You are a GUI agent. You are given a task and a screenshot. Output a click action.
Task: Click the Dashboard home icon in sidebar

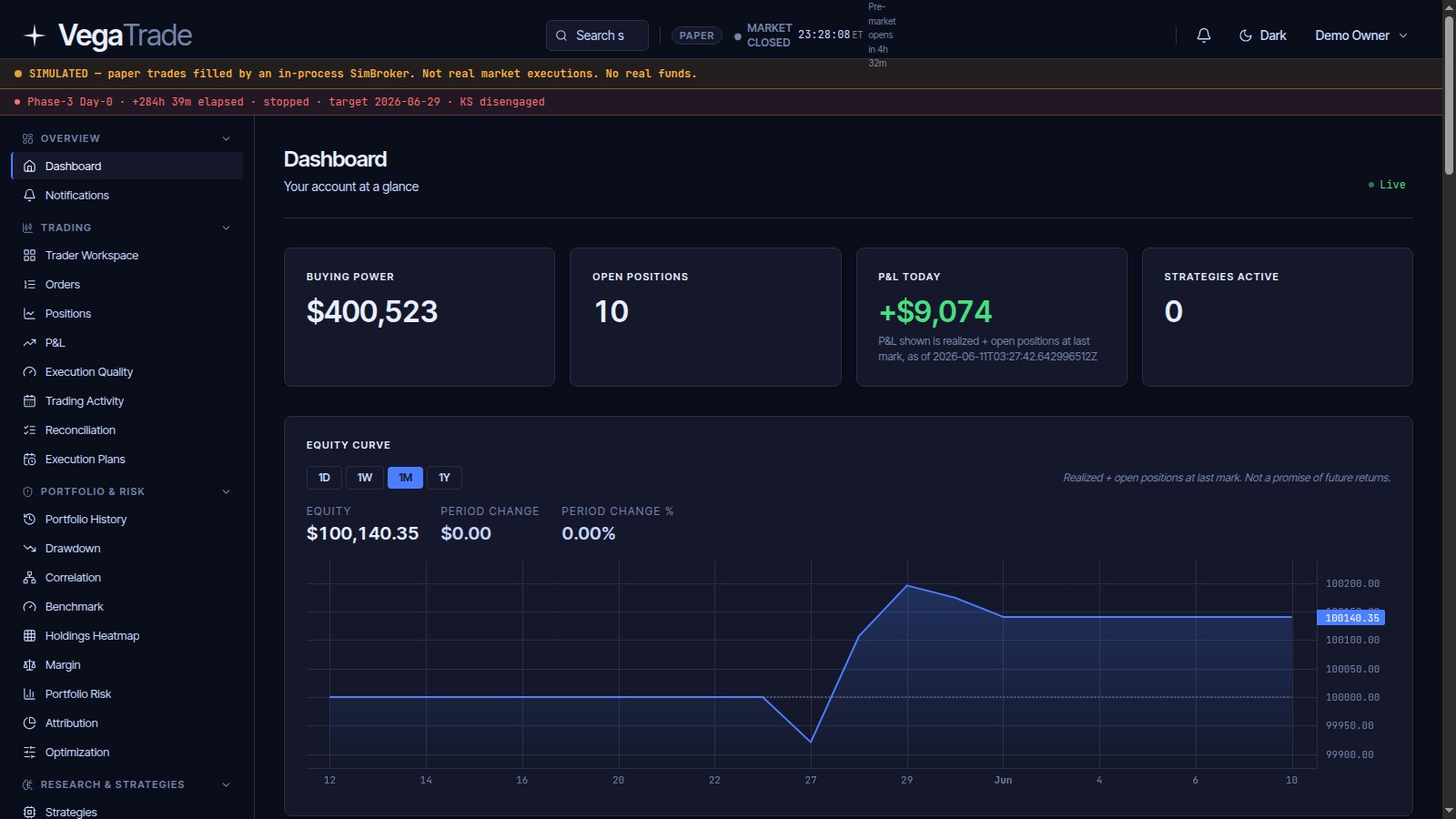pyautogui.click(x=29, y=167)
